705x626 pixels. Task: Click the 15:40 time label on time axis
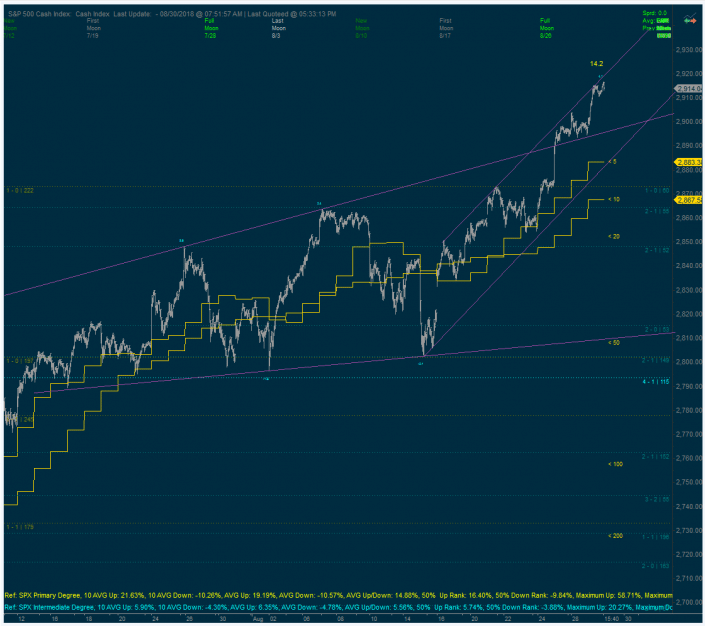click(611, 619)
